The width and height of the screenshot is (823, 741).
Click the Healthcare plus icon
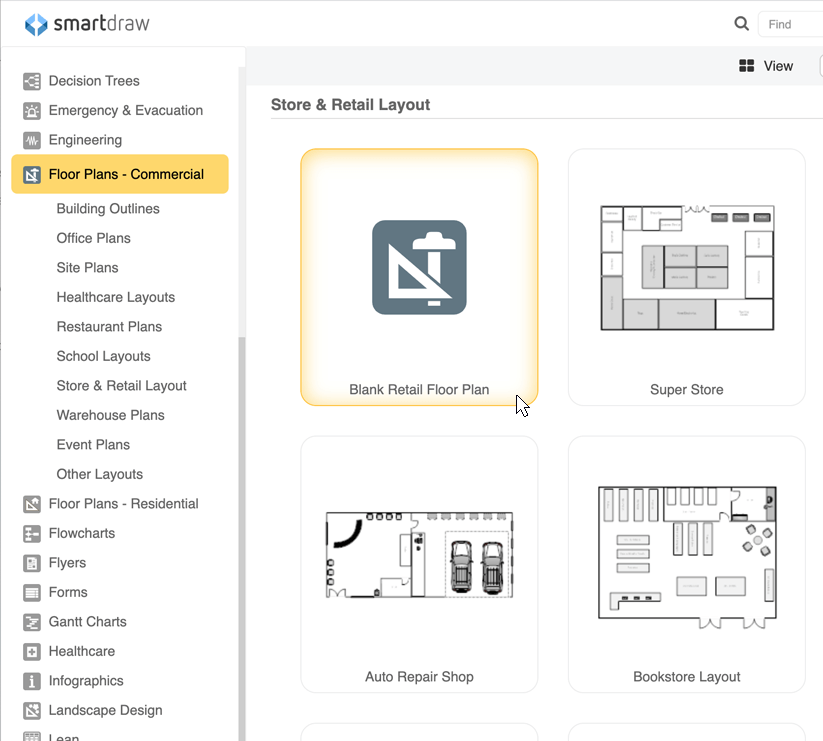coord(32,651)
